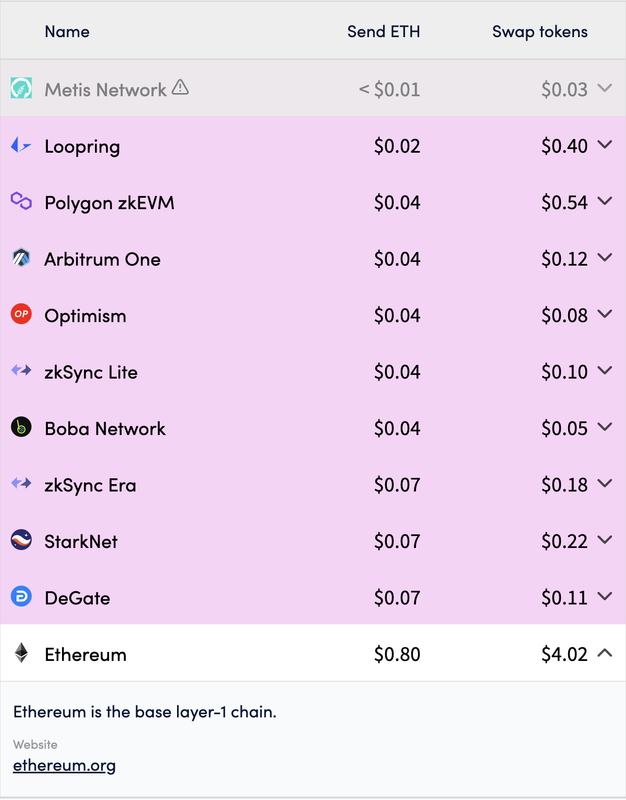Click the warning triangle beside Metis Network

pos(180,87)
